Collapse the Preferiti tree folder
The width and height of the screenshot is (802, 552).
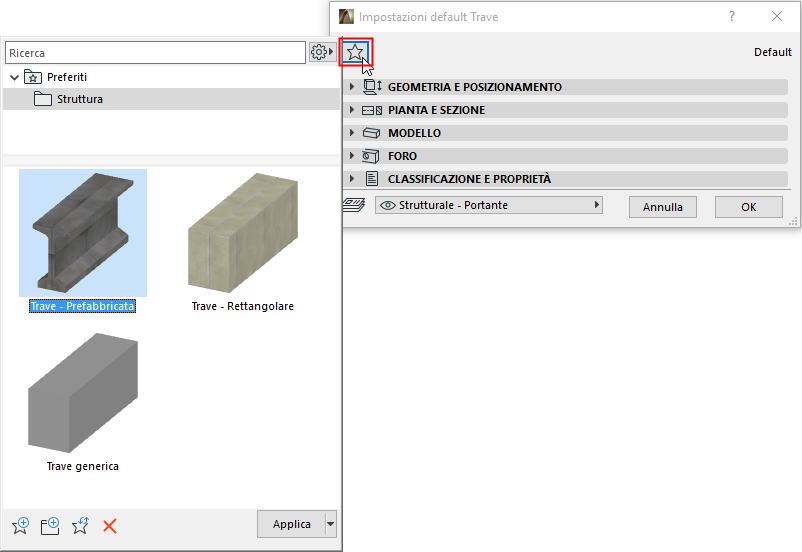(14, 77)
